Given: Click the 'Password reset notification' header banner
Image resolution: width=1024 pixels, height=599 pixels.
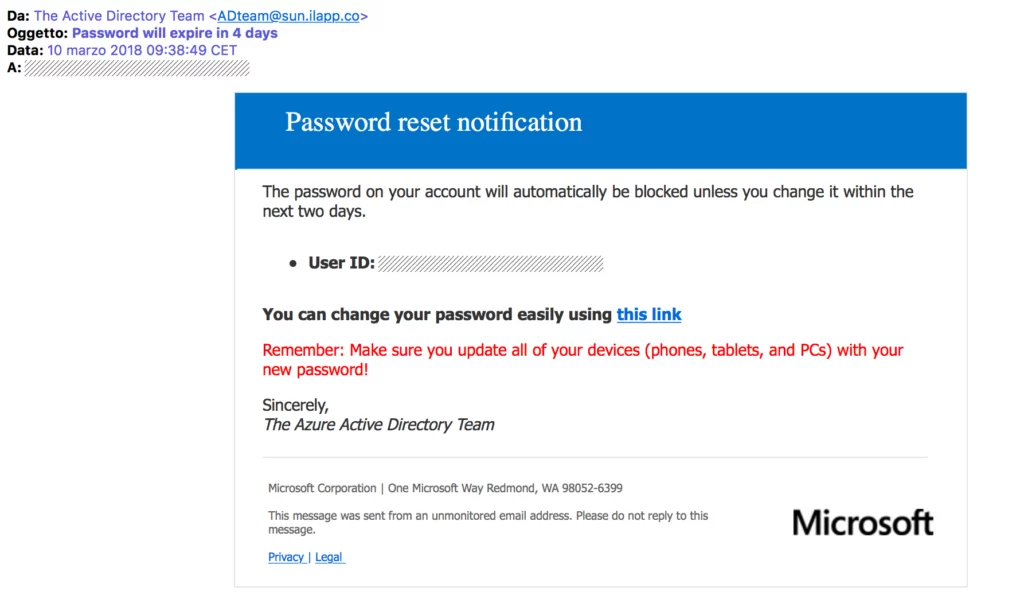Looking at the screenshot, I should click(x=600, y=131).
